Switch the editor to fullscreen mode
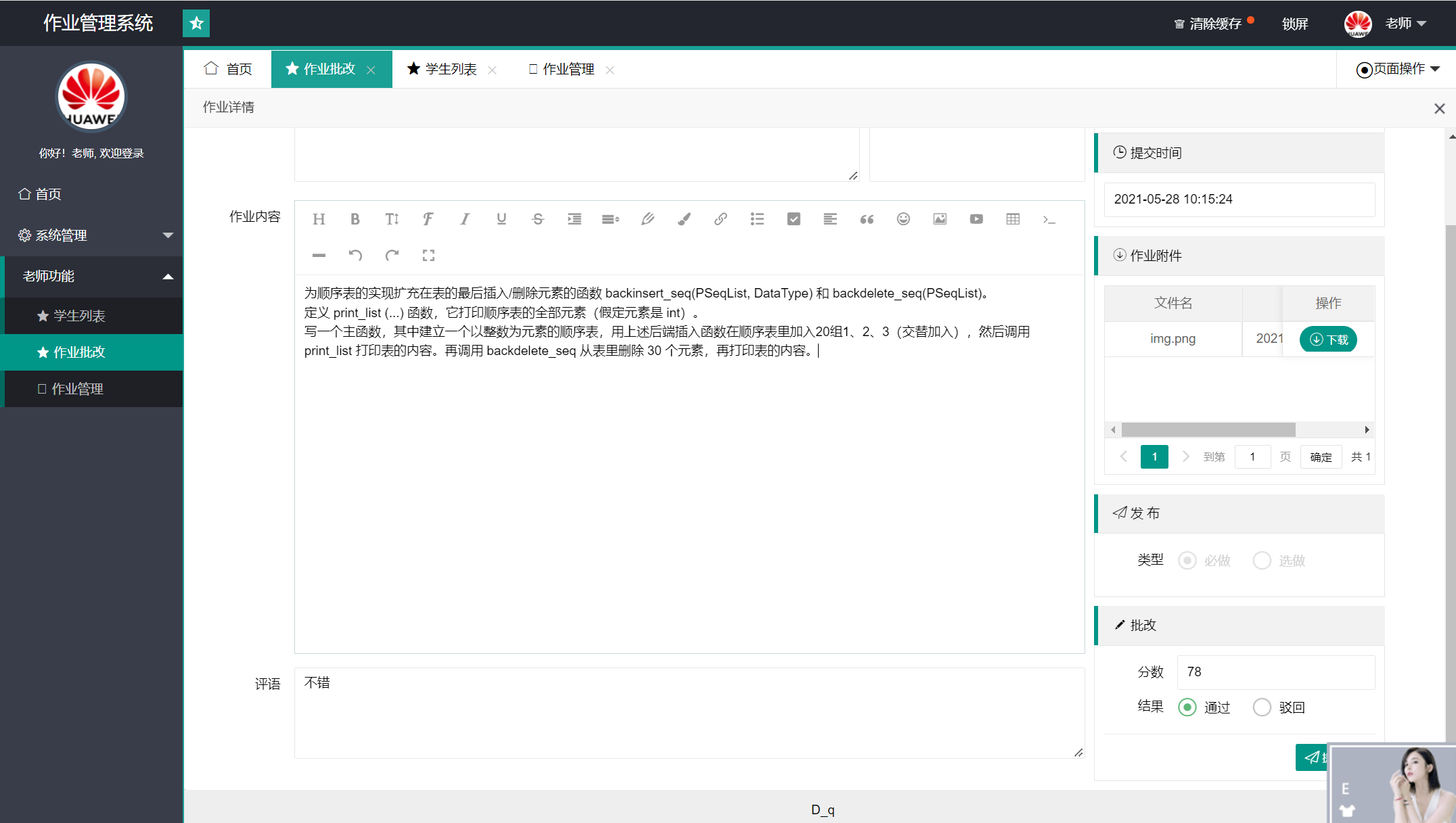Image resolution: width=1456 pixels, height=823 pixels. [428, 256]
